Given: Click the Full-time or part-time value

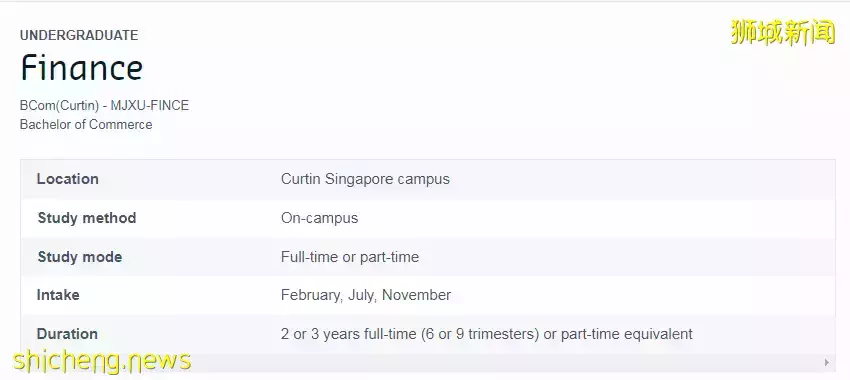Looking at the screenshot, I should click(x=350, y=256).
